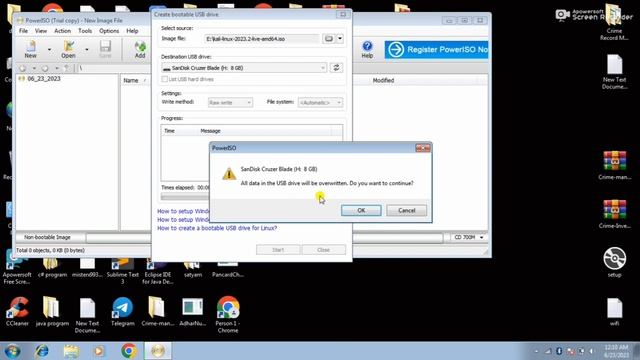Click the volume icon in system tray
The width and height of the screenshot is (640, 360).
point(591,351)
